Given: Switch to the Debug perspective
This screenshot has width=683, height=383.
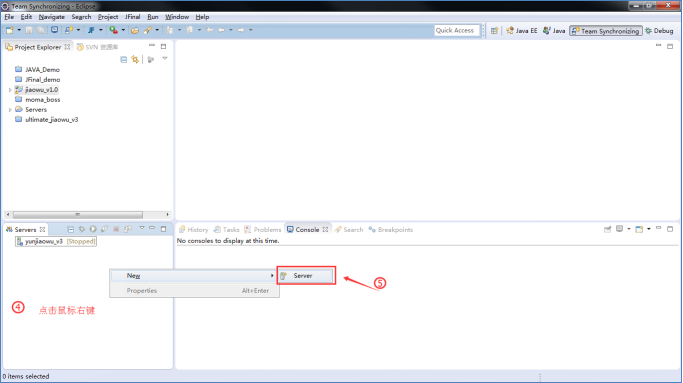Looking at the screenshot, I should click(659, 31).
